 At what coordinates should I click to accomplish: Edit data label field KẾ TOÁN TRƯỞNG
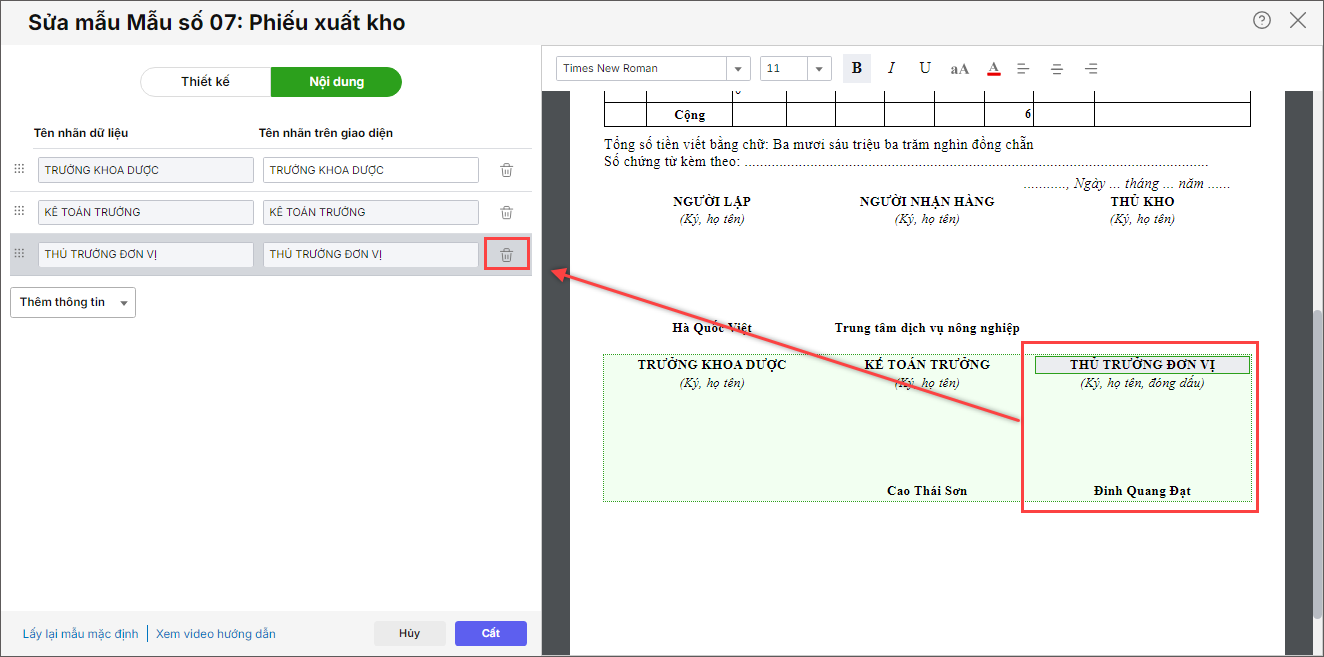point(146,212)
